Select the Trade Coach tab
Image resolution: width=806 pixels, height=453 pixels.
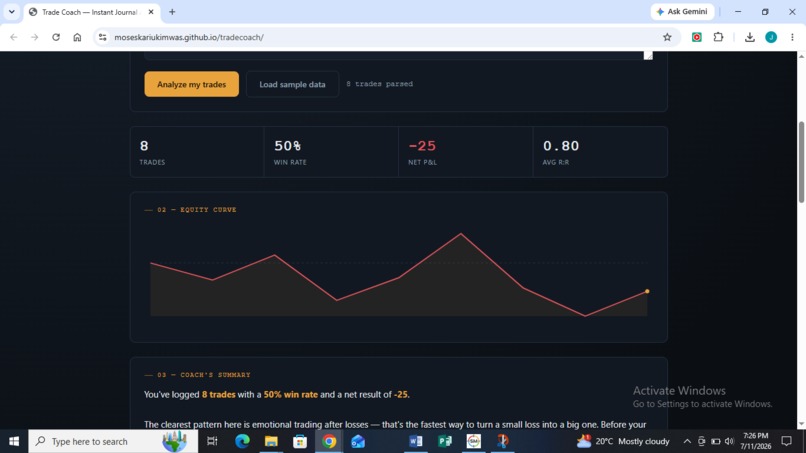pyautogui.click(x=91, y=12)
